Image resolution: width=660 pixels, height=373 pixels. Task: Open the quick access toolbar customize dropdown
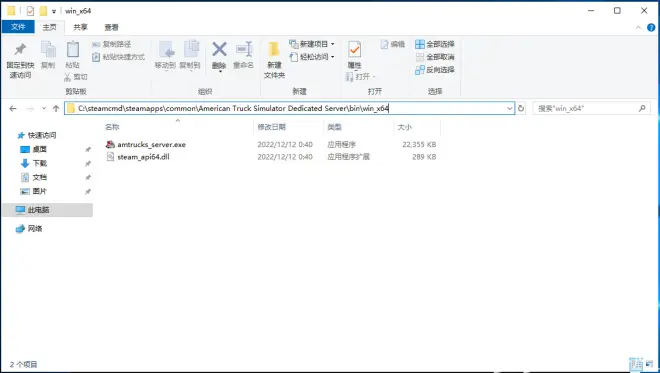tap(54, 11)
